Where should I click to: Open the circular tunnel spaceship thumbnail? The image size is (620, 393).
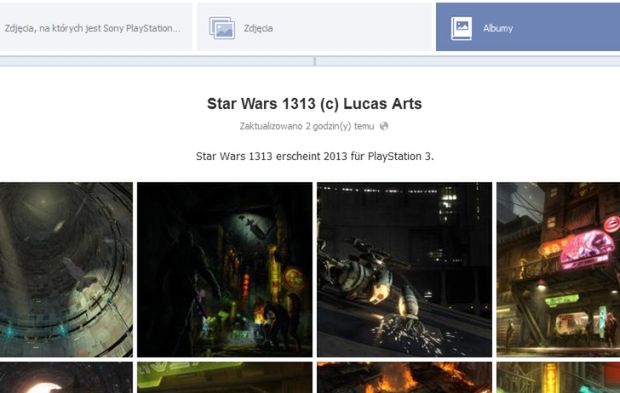click(66, 270)
